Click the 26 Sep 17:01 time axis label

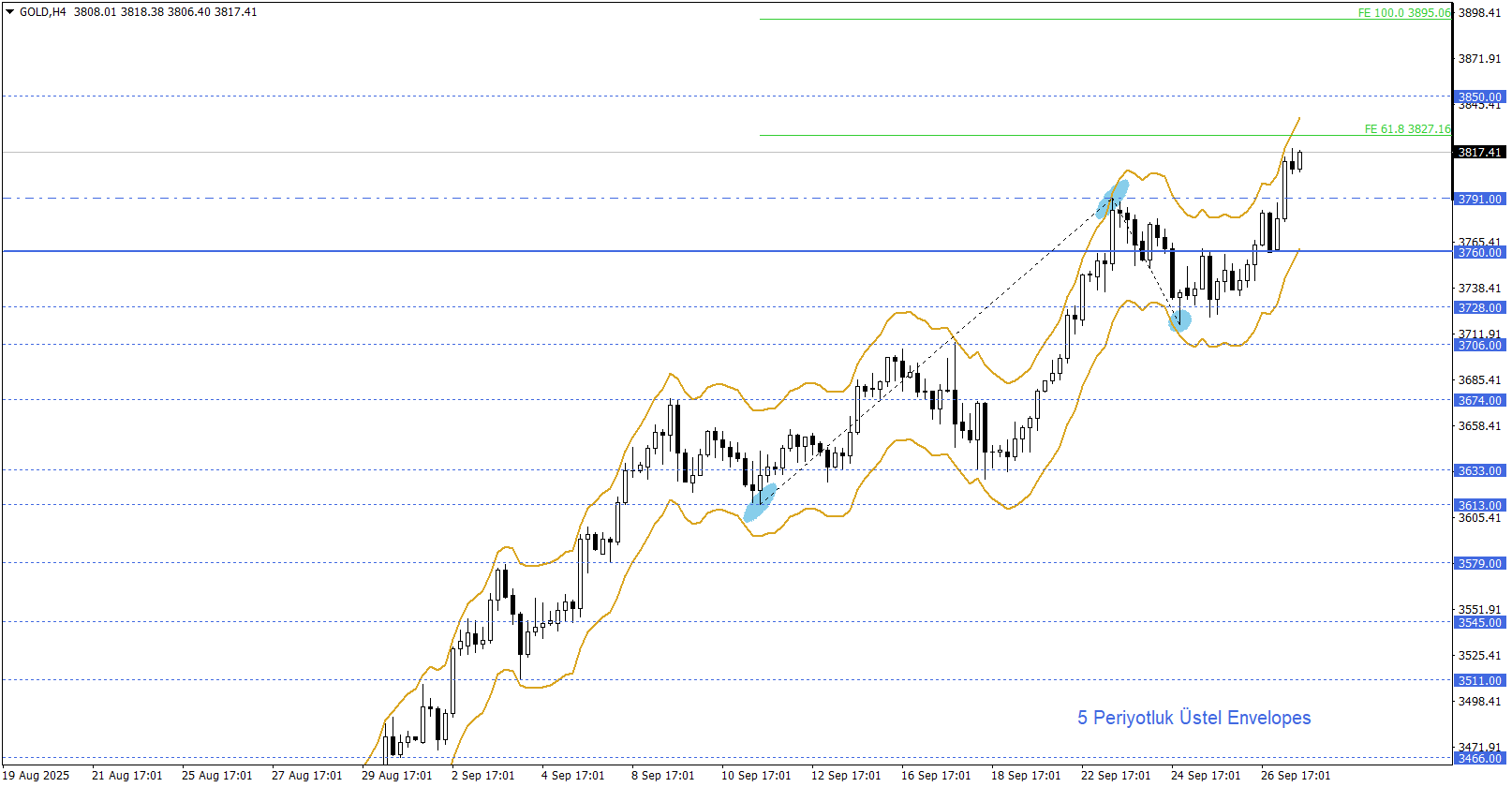click(x=1295, y=776)
